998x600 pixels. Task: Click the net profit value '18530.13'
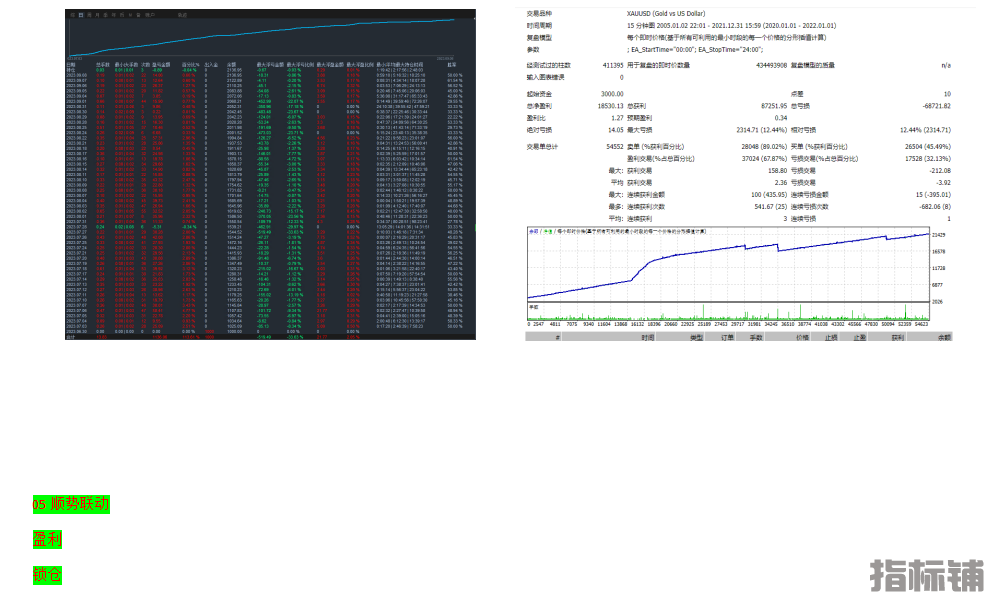[610, 106]
